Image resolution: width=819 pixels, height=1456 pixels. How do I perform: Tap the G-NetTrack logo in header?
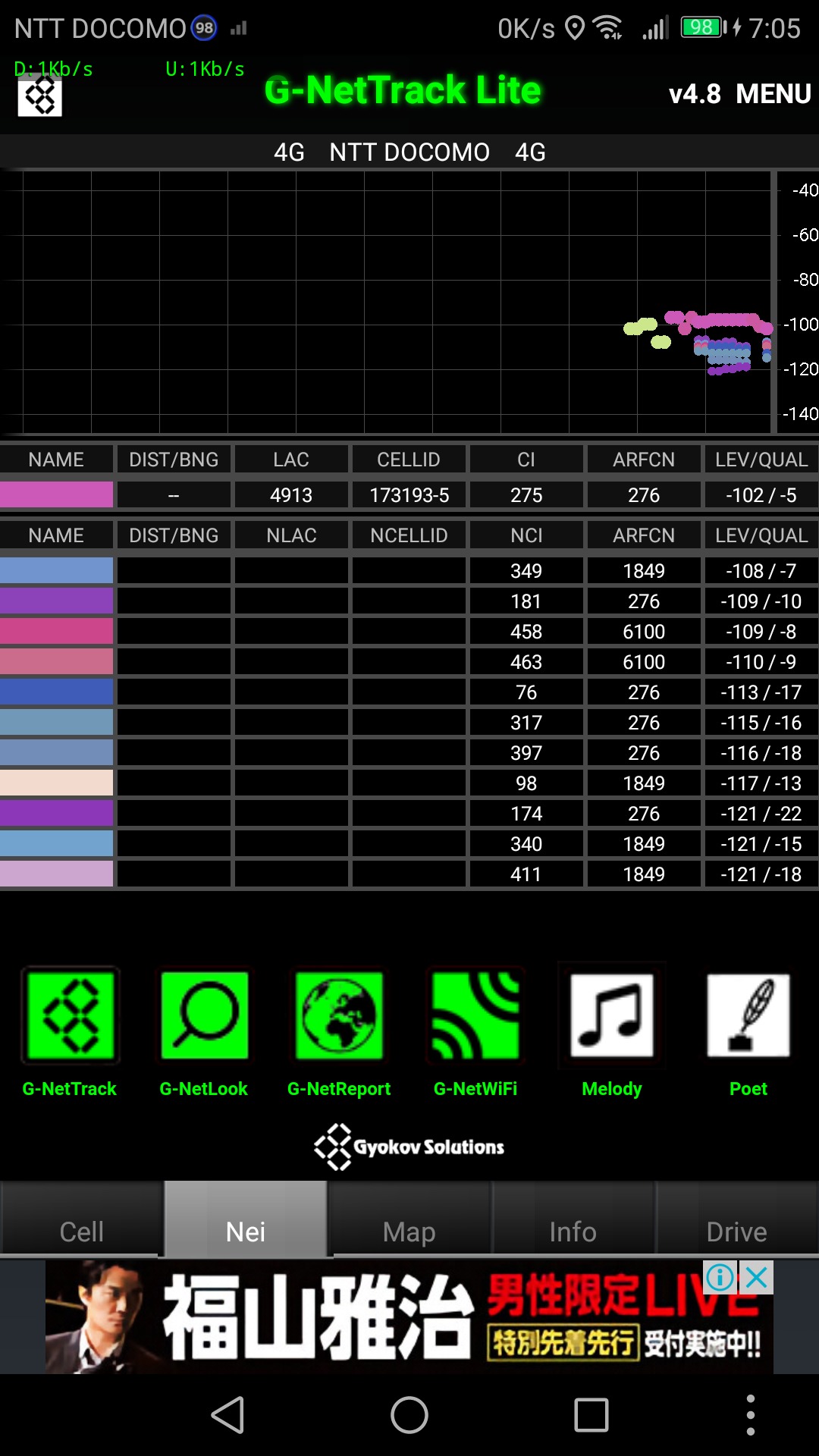(39, 96)
